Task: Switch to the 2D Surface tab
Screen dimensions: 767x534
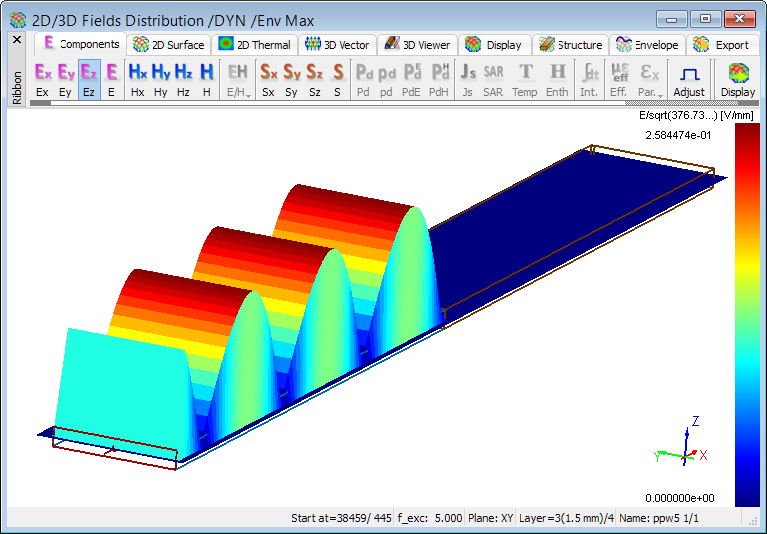Action: click(x=170, y=45)
